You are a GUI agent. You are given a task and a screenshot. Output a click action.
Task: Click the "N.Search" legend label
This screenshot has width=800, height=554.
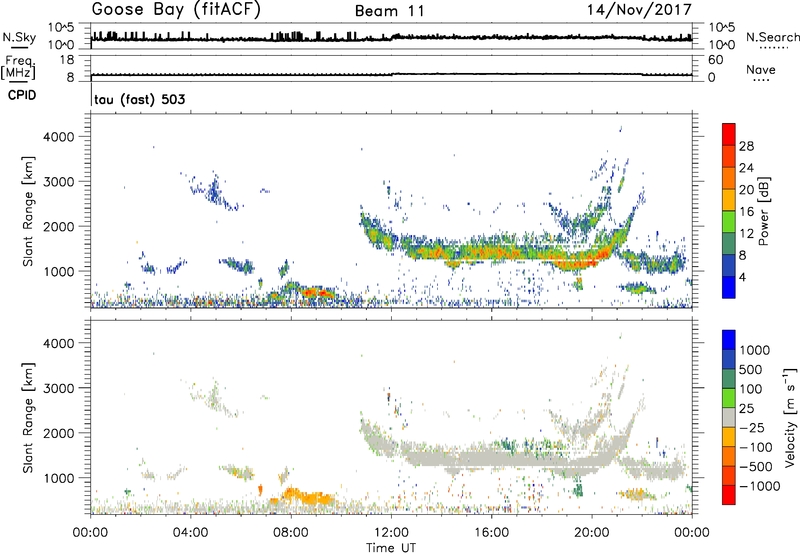pos(772,37)
